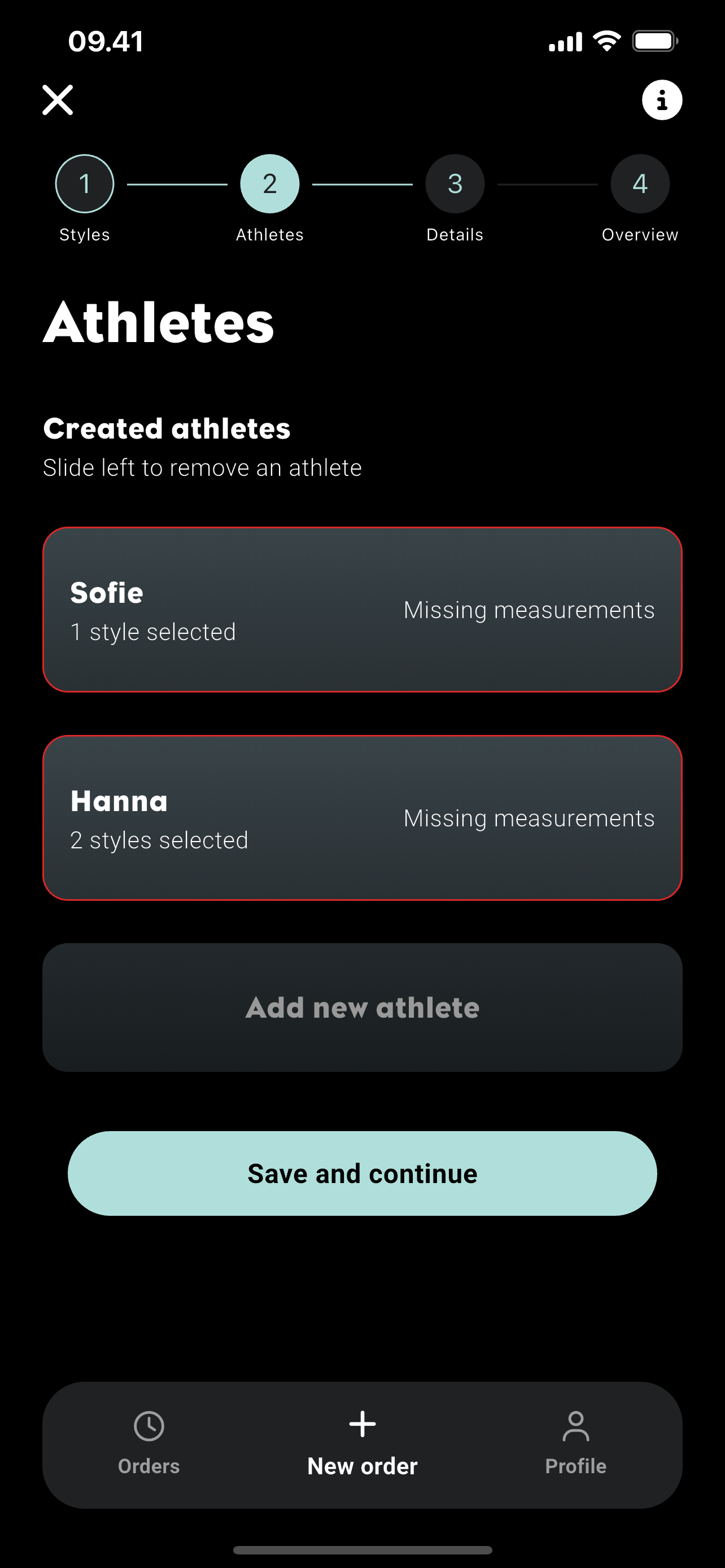Tap the cellular signal bars icon
The width and height of the screenshot is (725, 1568).
pyautogui.click(x=566, y=42)
